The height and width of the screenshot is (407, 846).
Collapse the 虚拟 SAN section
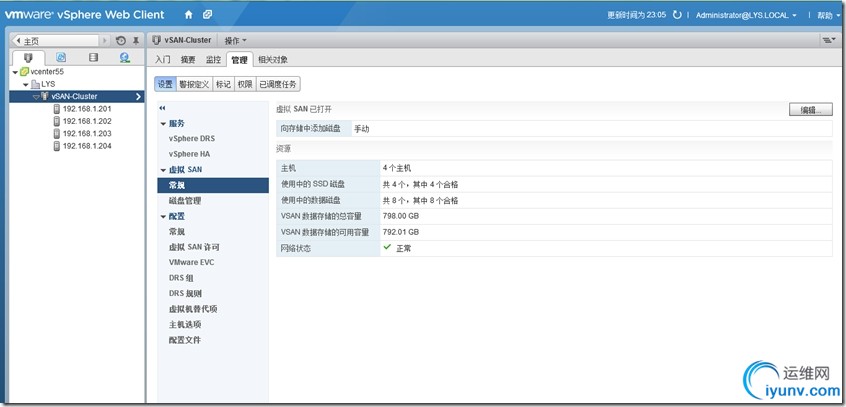163,169
